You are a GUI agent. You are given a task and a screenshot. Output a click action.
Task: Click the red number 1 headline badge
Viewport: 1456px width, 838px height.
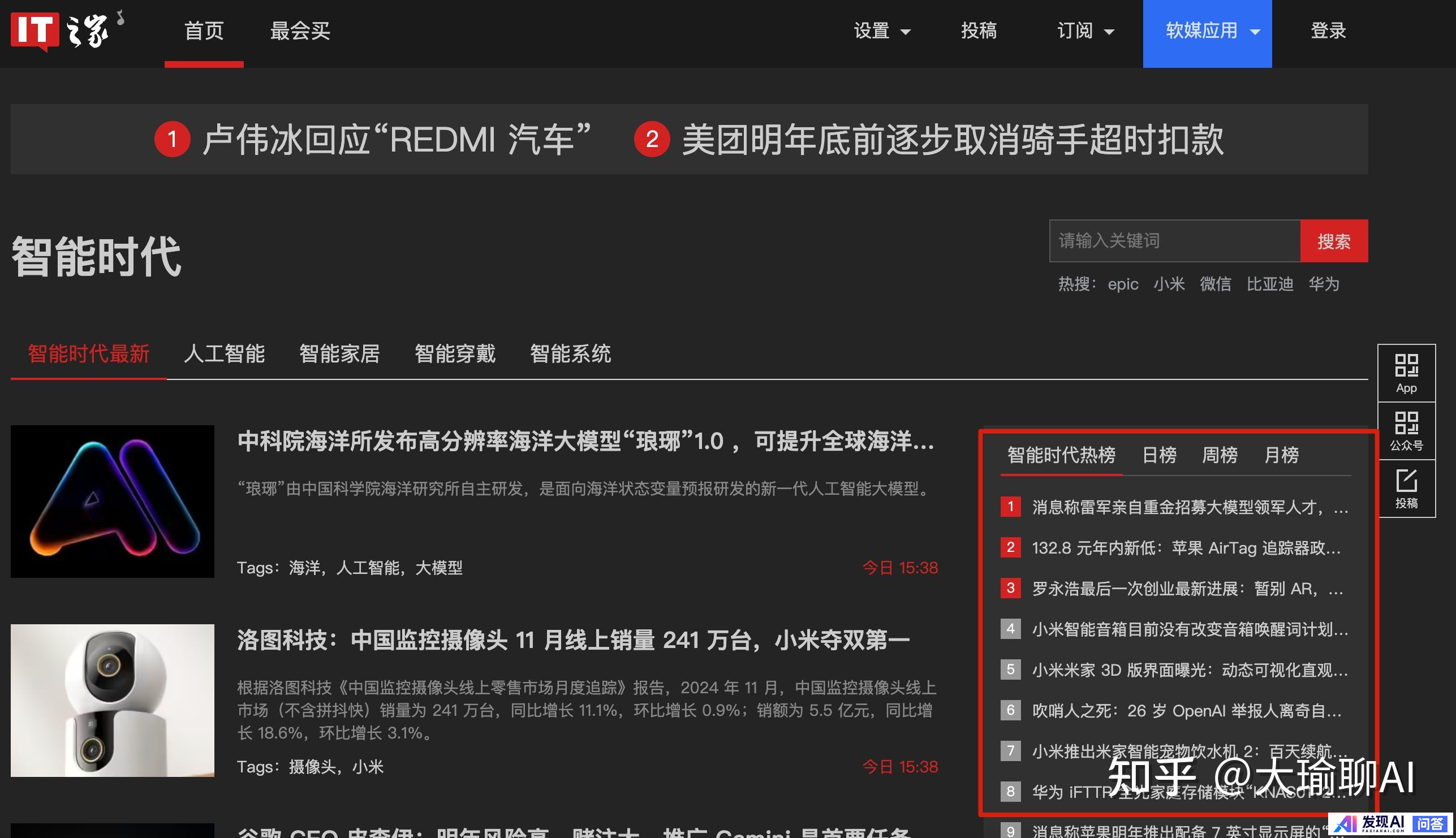click(172, 139)
